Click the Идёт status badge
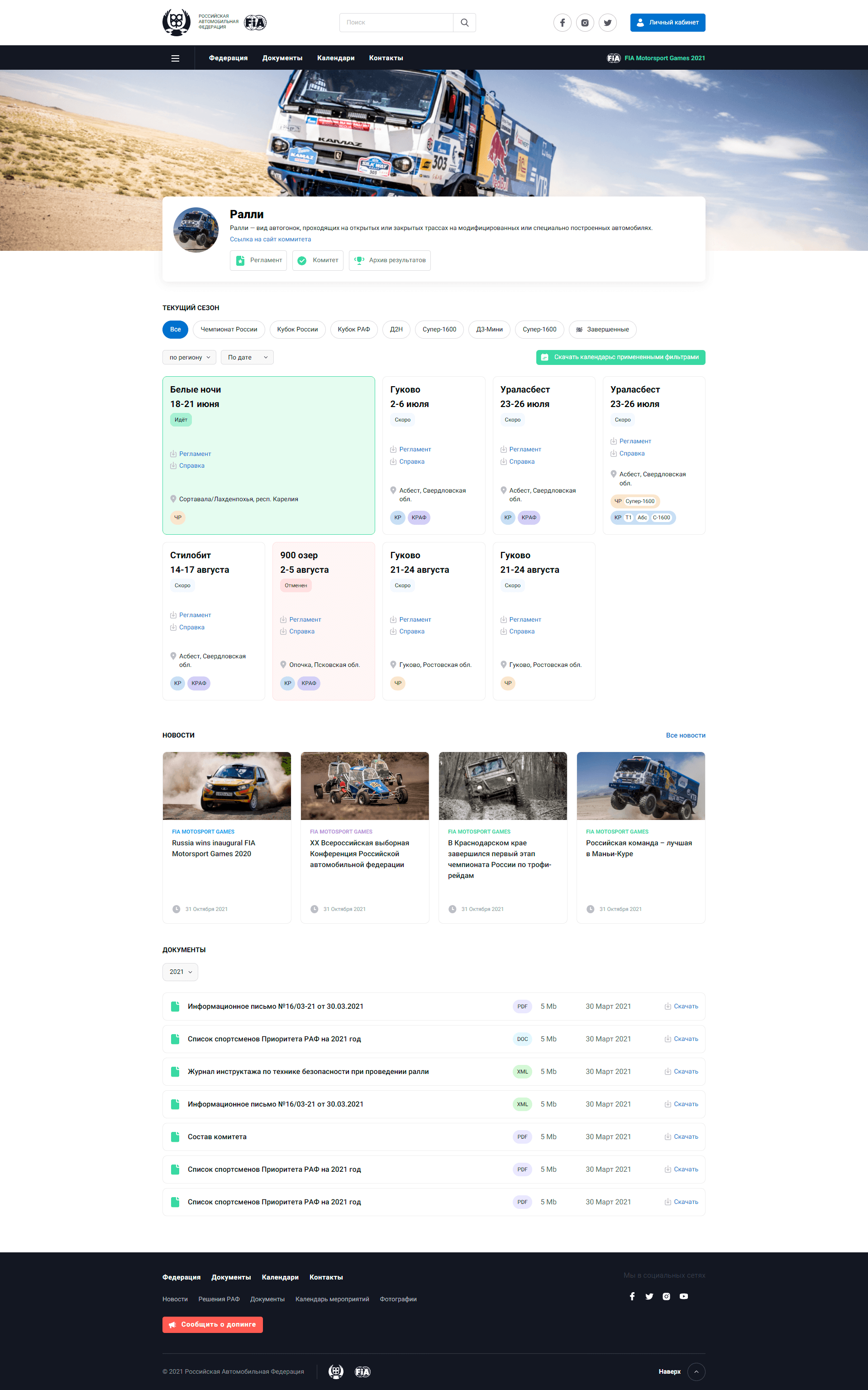The height and width of the screenshot is (1390, 868). tap(181, 419)
